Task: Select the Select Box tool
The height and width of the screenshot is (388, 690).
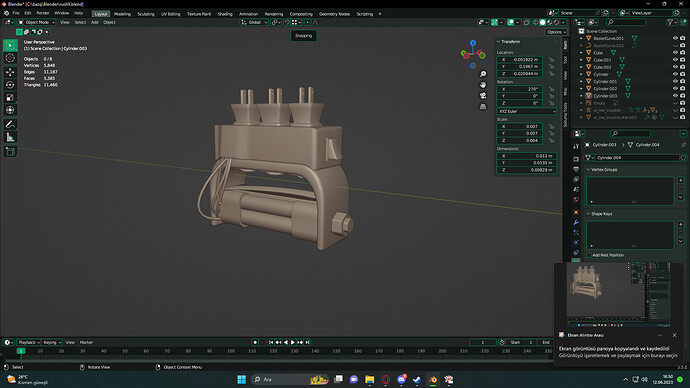Action: tap(10, 45)
